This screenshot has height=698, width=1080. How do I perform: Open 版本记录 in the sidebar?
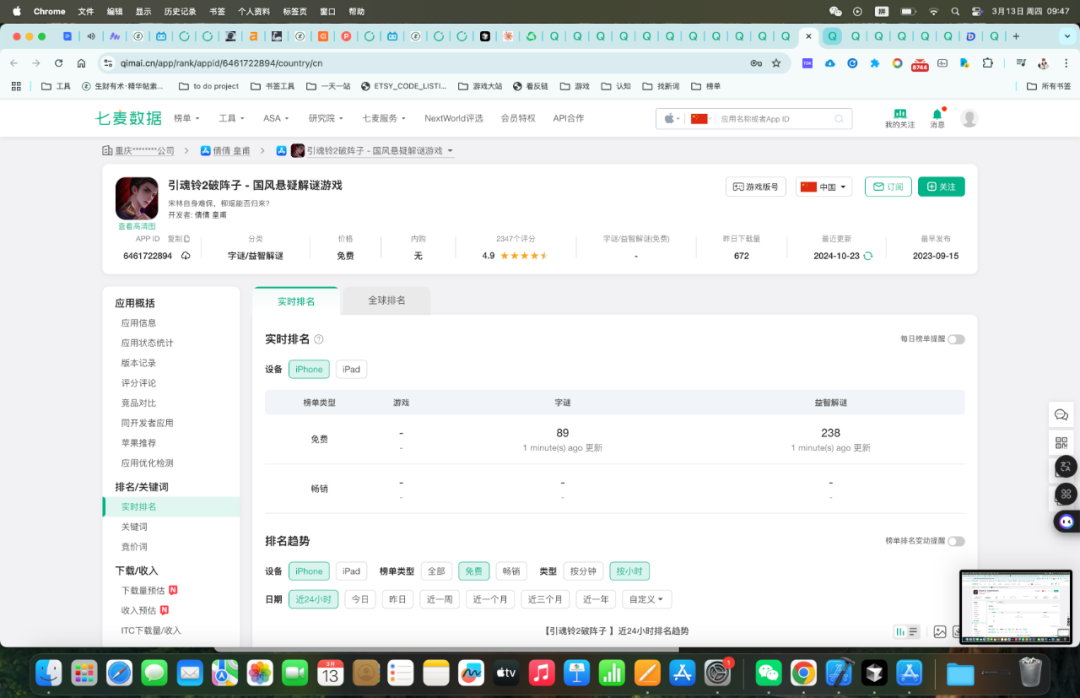pyautogui.click(x=138, y=362)
